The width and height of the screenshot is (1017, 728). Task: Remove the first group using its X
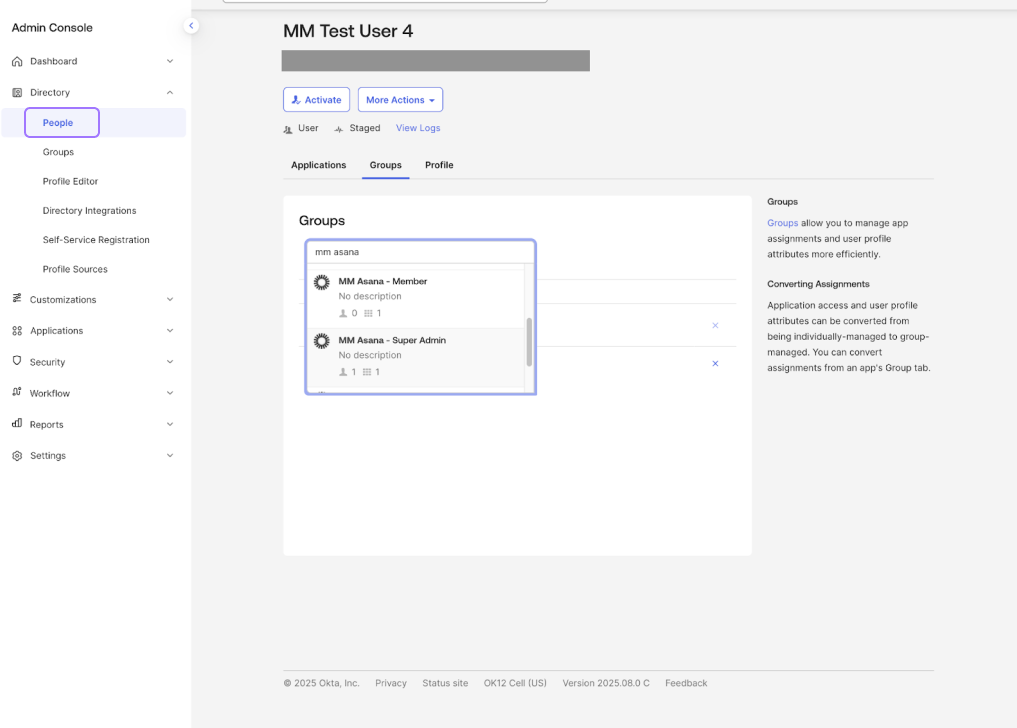click(x=715, y=325)
